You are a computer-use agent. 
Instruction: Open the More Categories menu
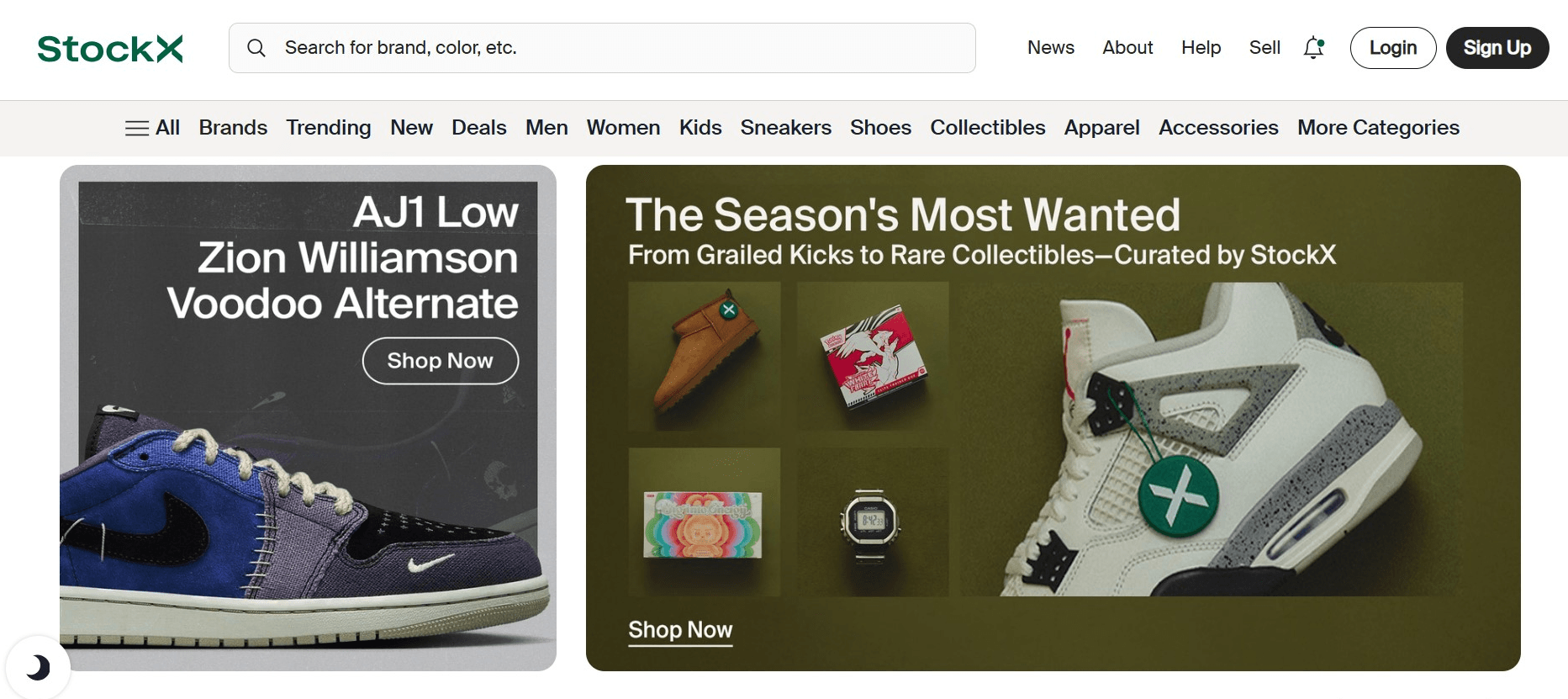click(x=1378, y=128)
